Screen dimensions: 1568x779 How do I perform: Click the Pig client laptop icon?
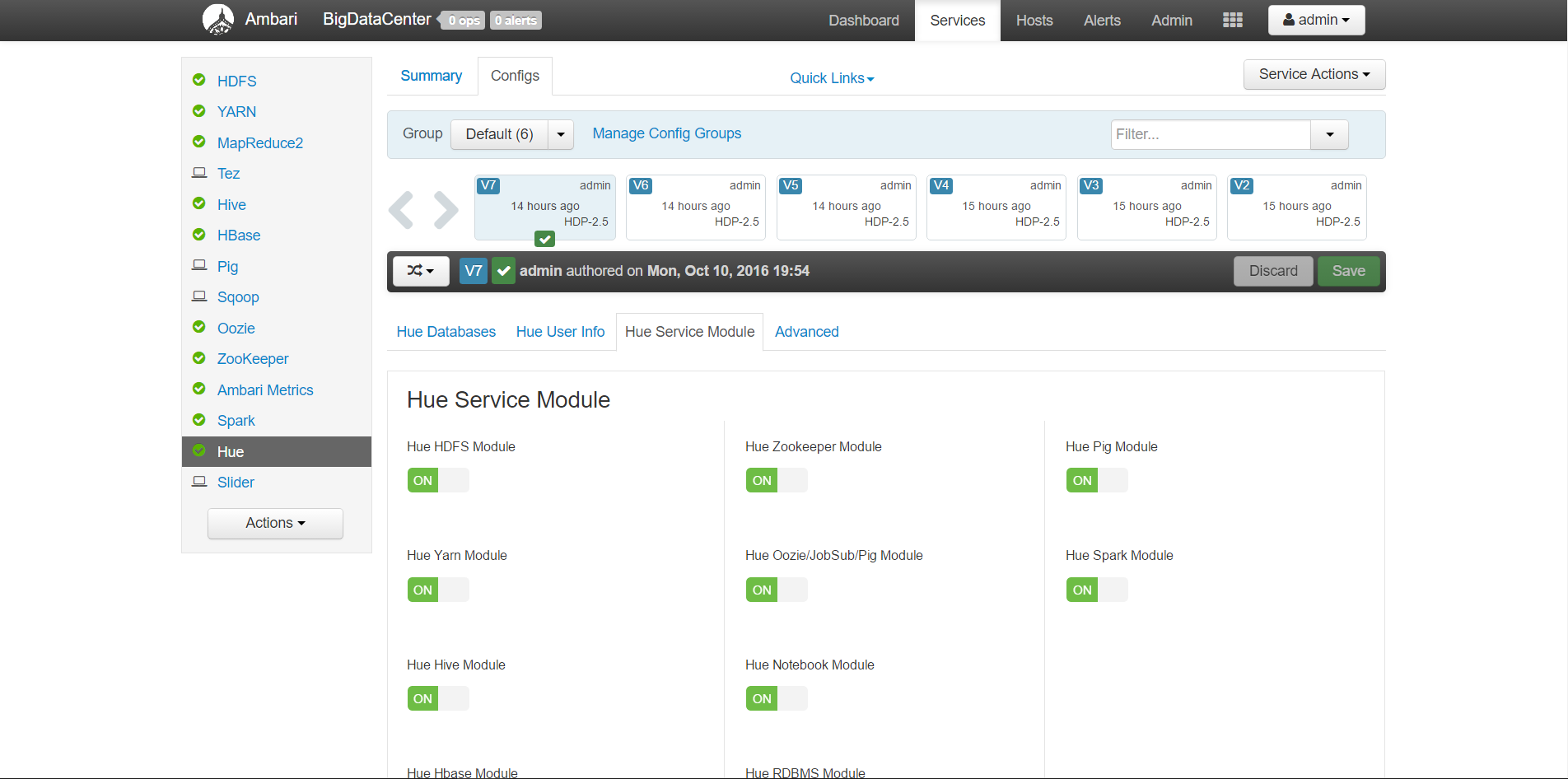pos(199,265)
